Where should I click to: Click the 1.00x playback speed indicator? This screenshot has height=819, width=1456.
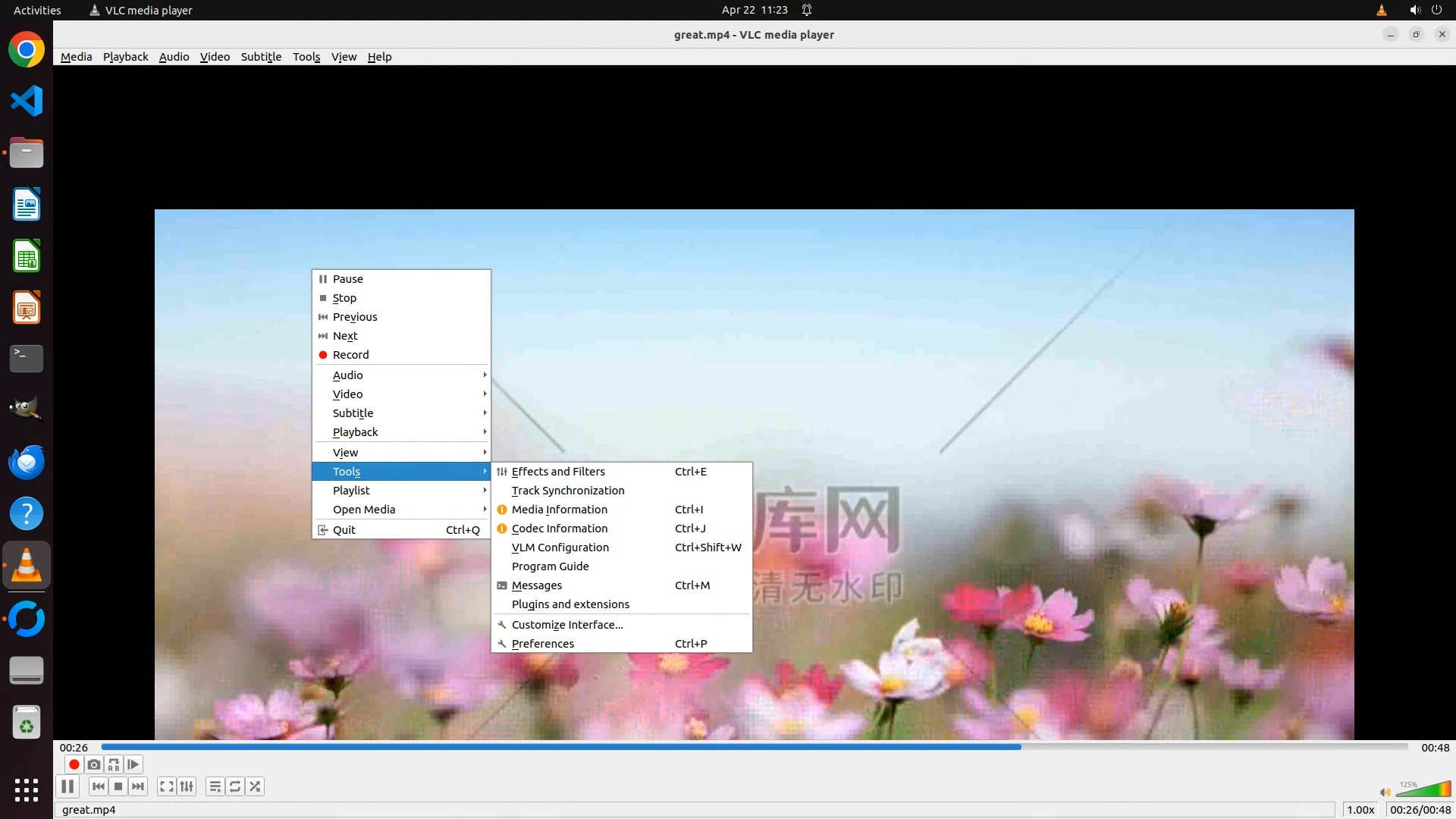click(x=1360, y=810)
